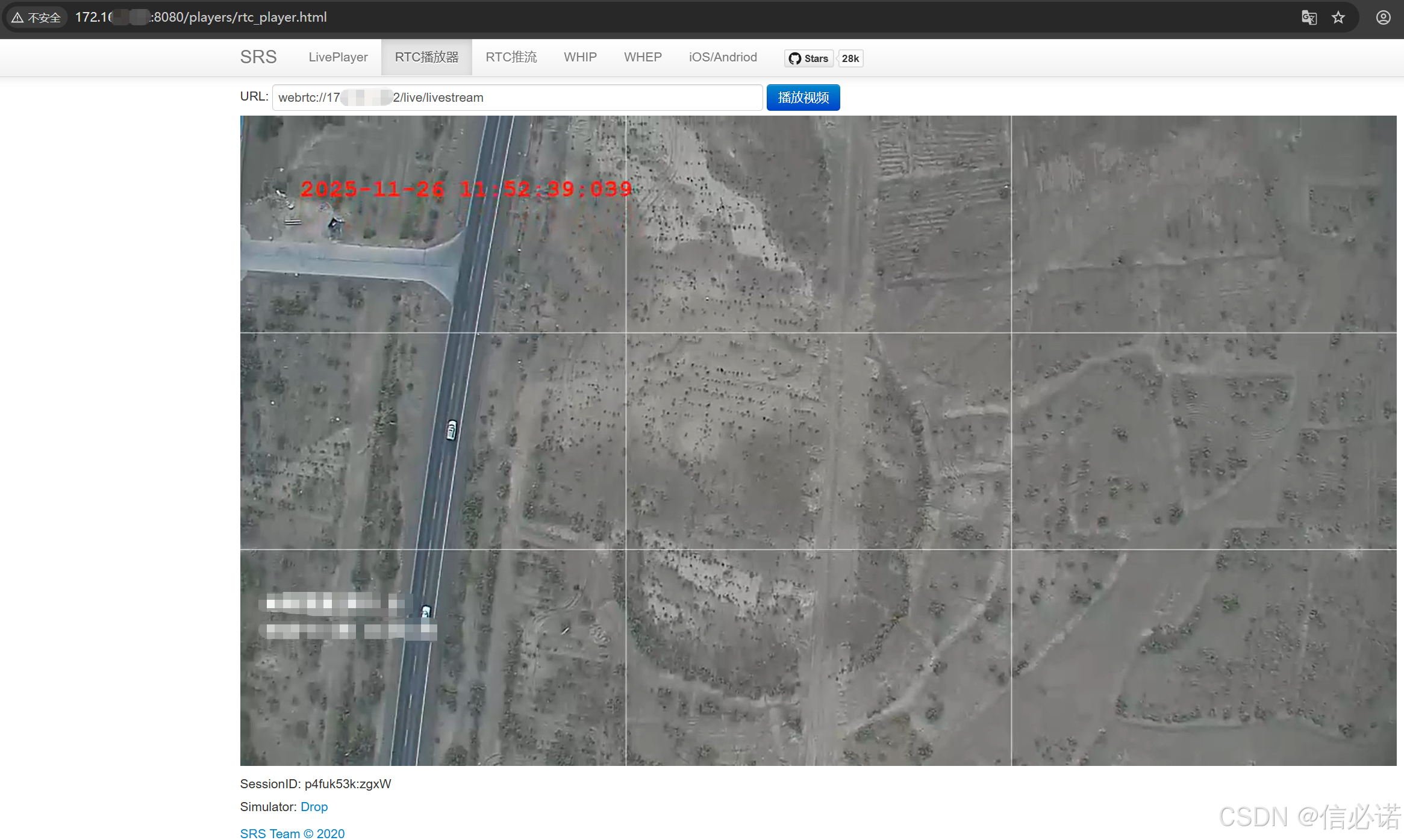Viewport: 1404px width, 840px height.
Task: Click the Simulator Drop link
Action: point(314,807)
